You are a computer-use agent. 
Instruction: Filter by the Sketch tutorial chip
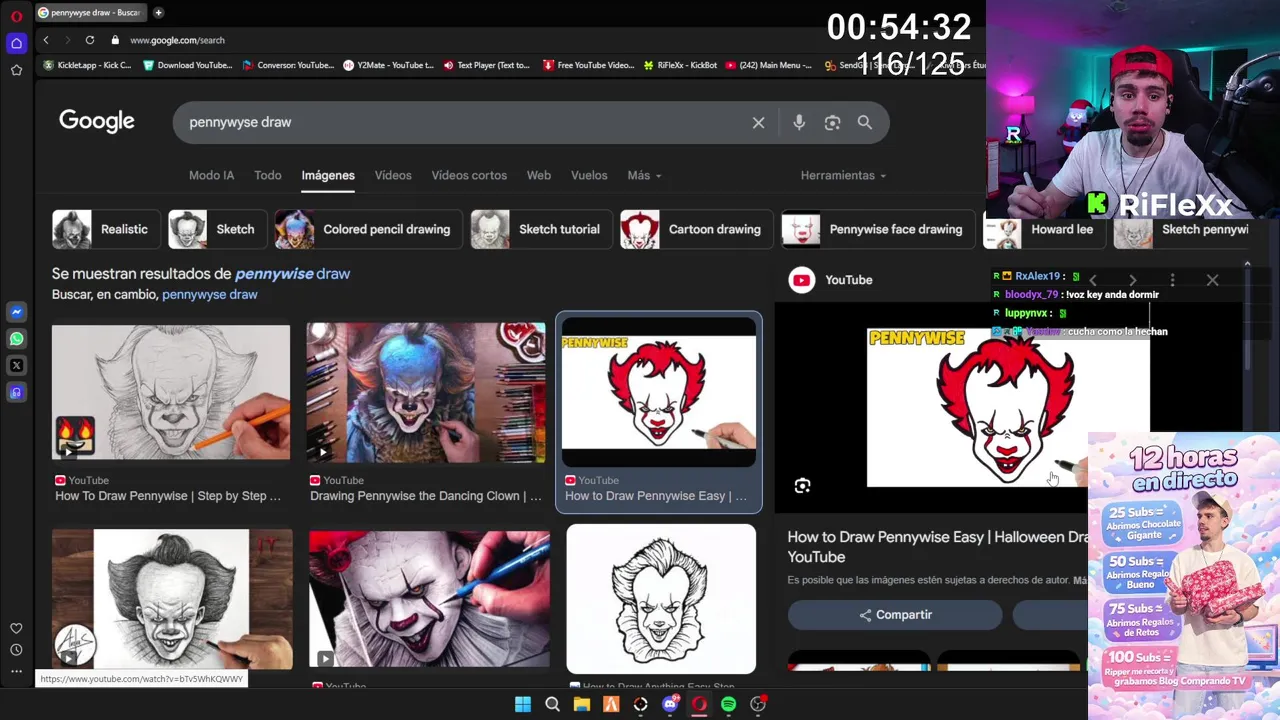pos(540,229)
